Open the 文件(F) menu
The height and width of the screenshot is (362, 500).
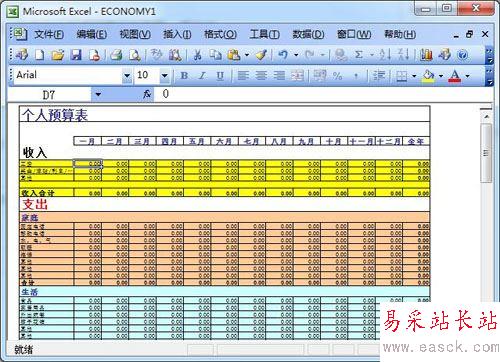49,34
